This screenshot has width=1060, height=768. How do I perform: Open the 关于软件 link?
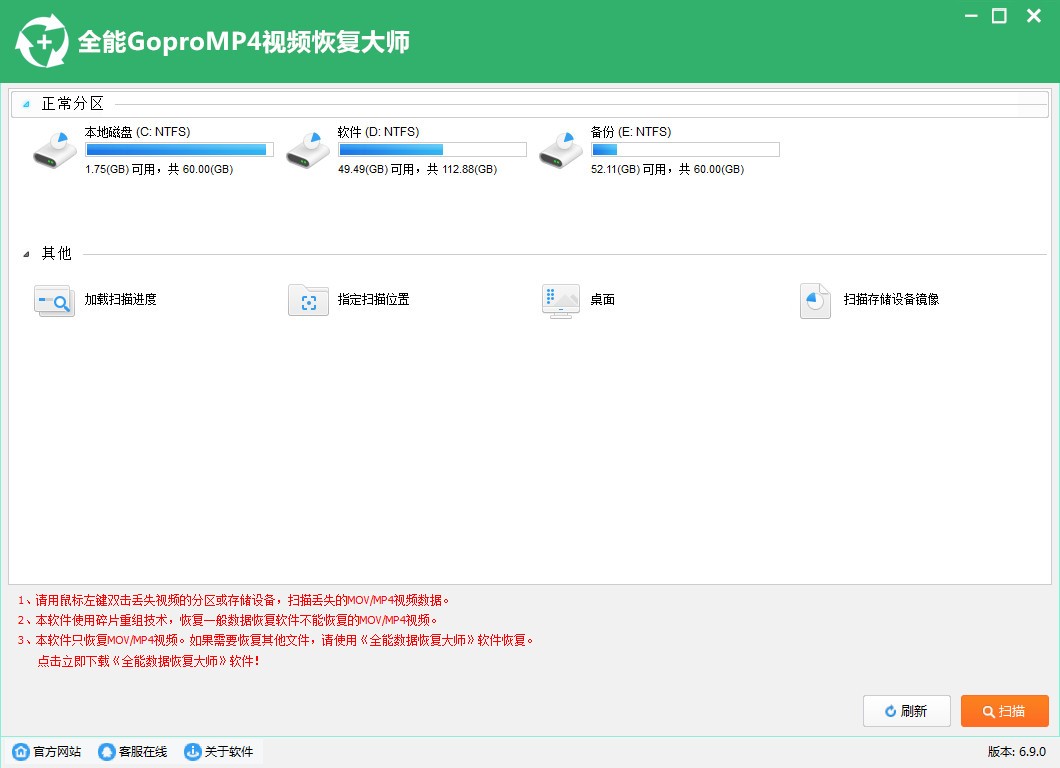(x=228, y=751)
